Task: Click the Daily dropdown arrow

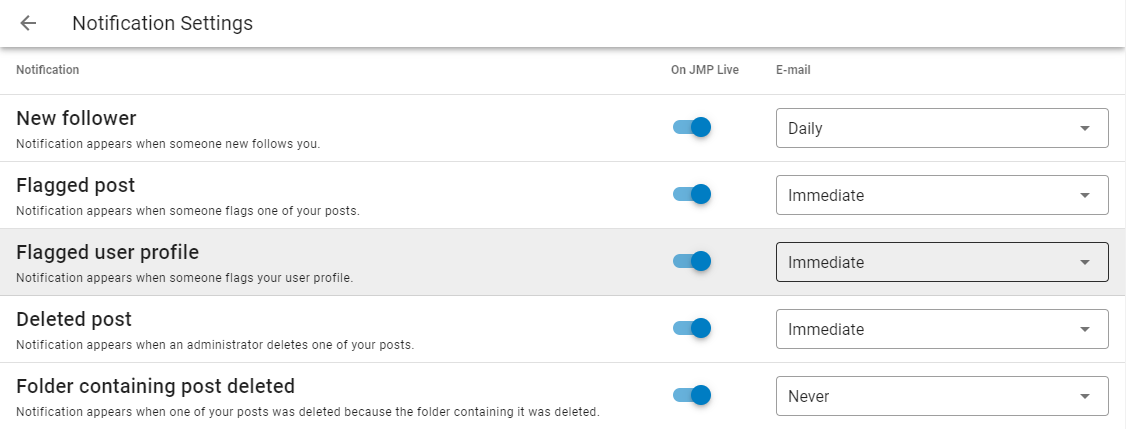Action: tap(1085, 128)
